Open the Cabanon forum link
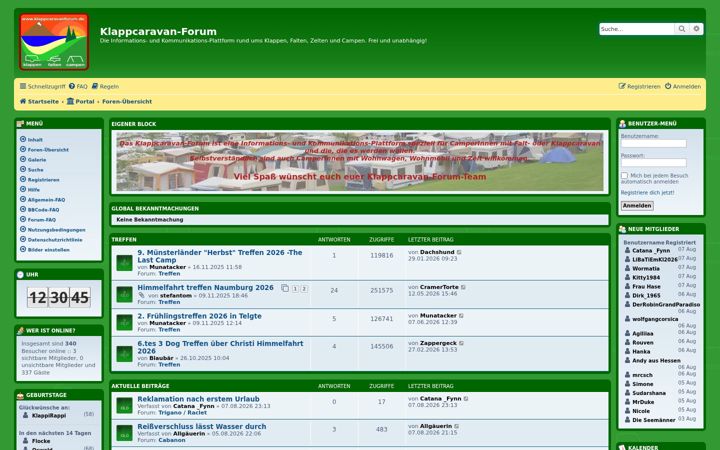Screen dimensions: 720x450 pos(172,440)
